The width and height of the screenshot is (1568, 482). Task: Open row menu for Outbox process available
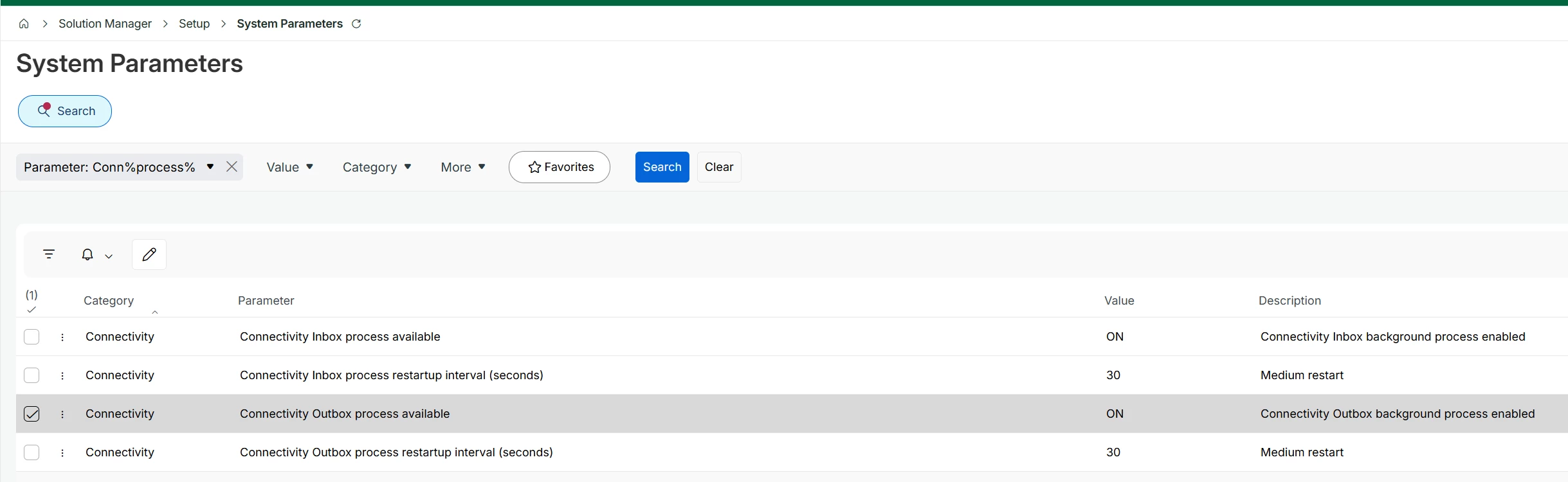coord(62,414)
